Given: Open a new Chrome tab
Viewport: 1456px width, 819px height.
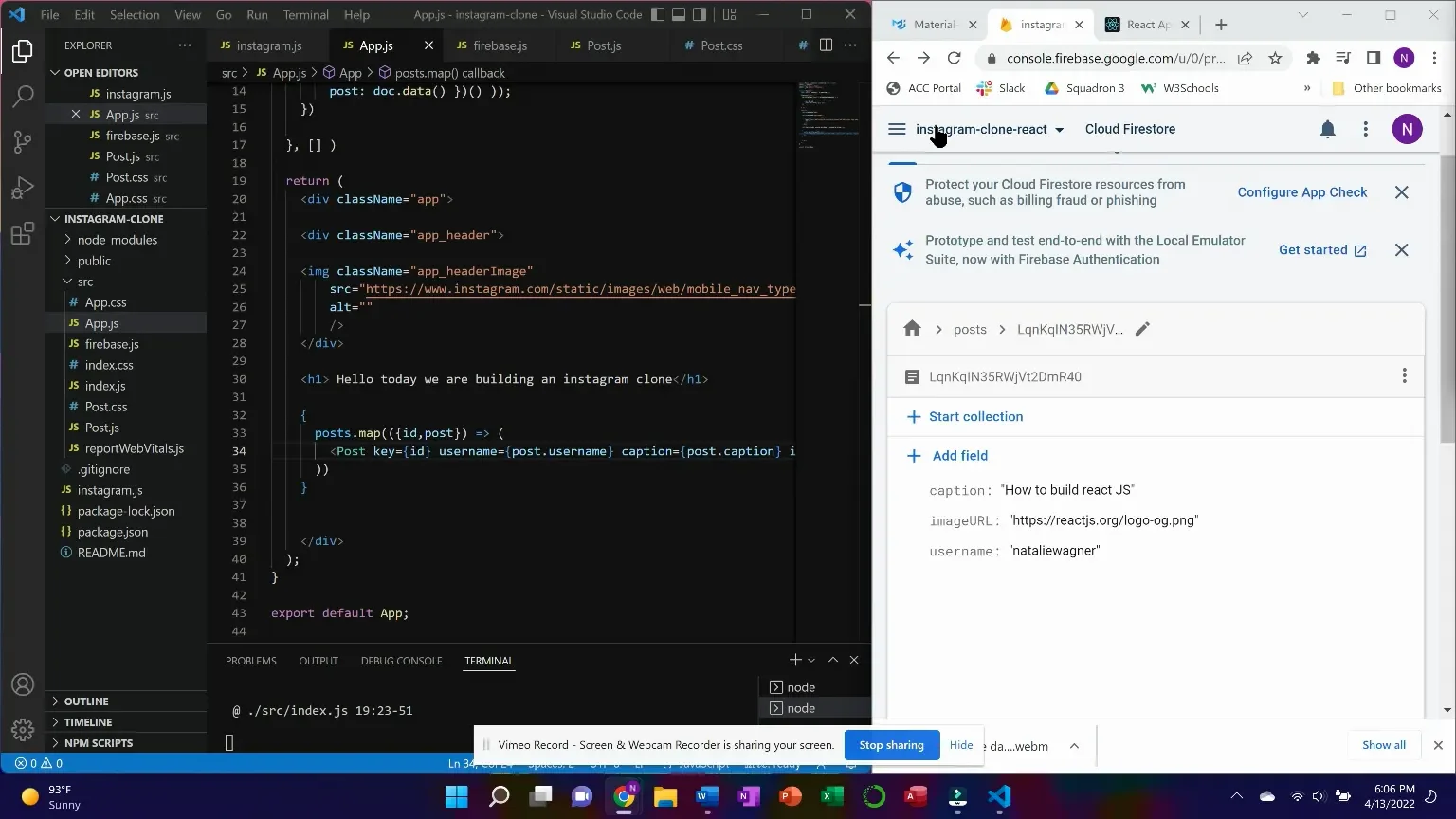Looking at the screenshot, I should click(1221, 25).
